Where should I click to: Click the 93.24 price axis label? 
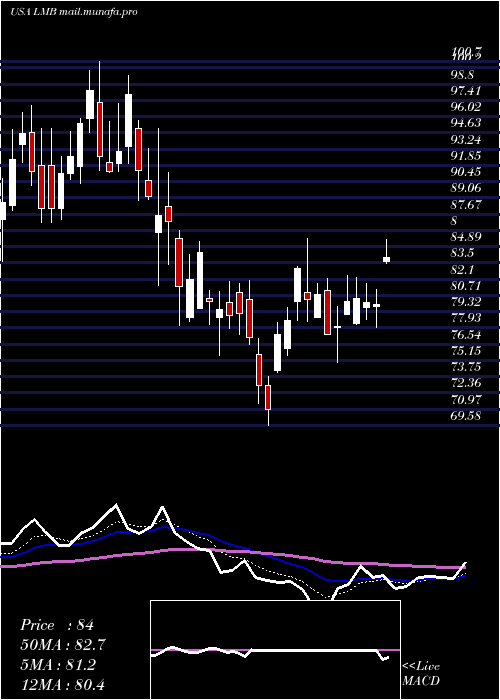(466, 140)
